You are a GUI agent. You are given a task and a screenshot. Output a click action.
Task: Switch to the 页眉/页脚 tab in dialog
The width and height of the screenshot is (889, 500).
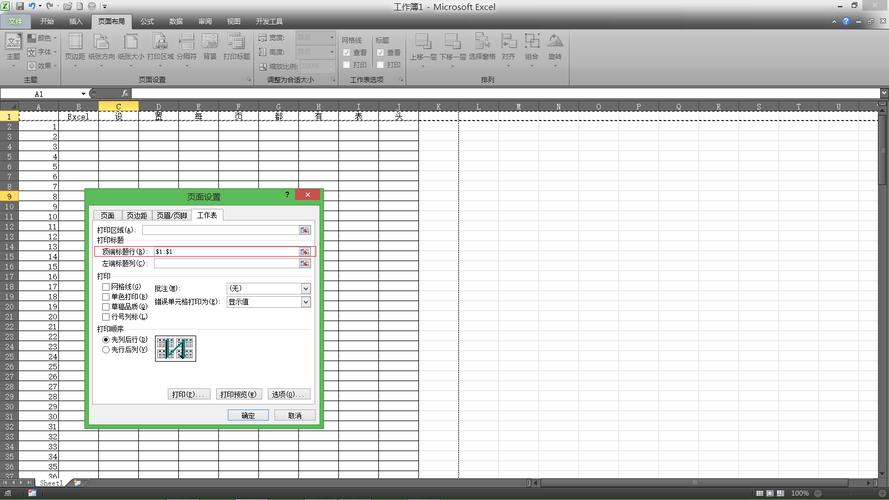pos(172,215)
